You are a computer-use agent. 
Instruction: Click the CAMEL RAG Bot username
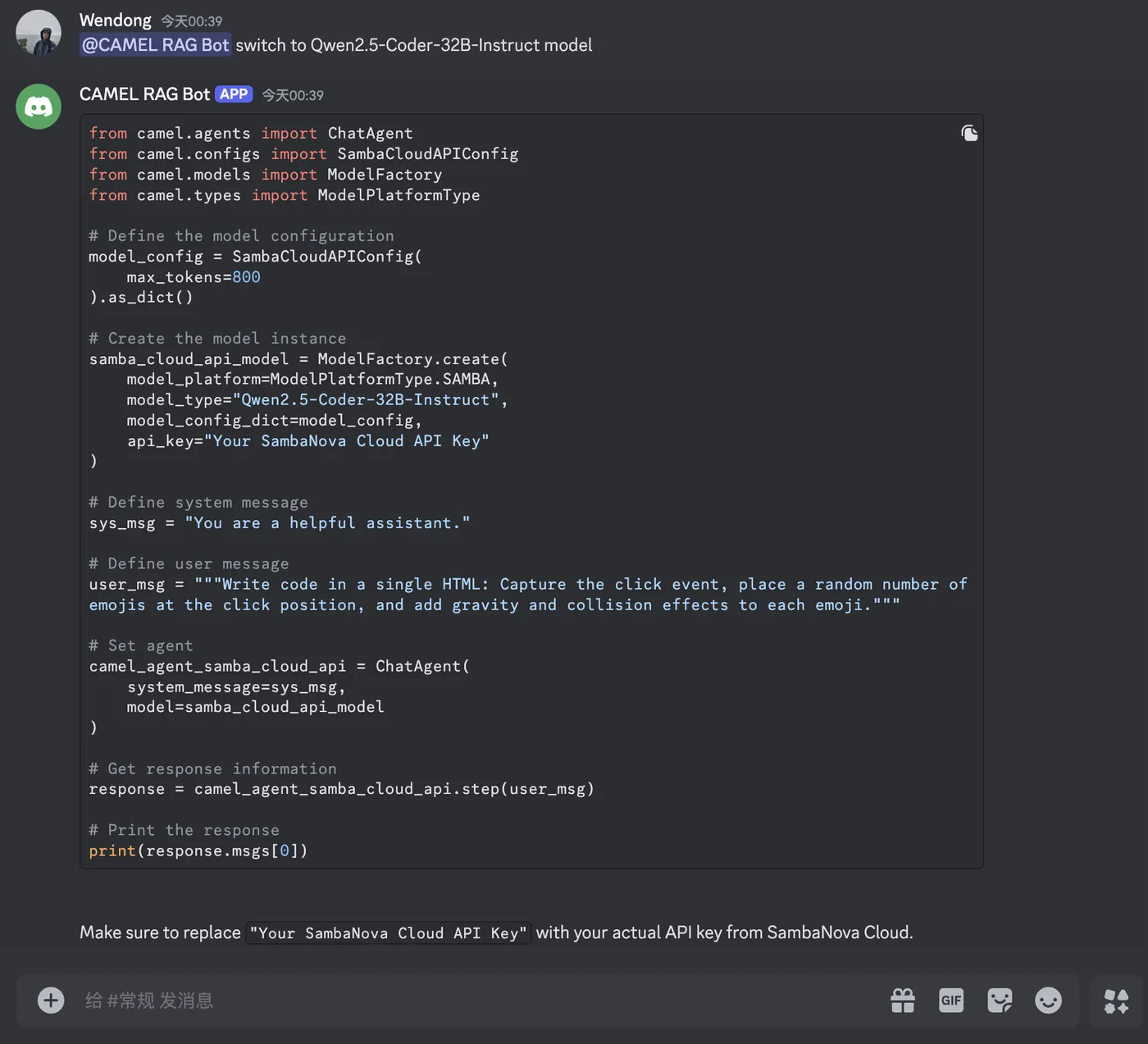[144, 94]
